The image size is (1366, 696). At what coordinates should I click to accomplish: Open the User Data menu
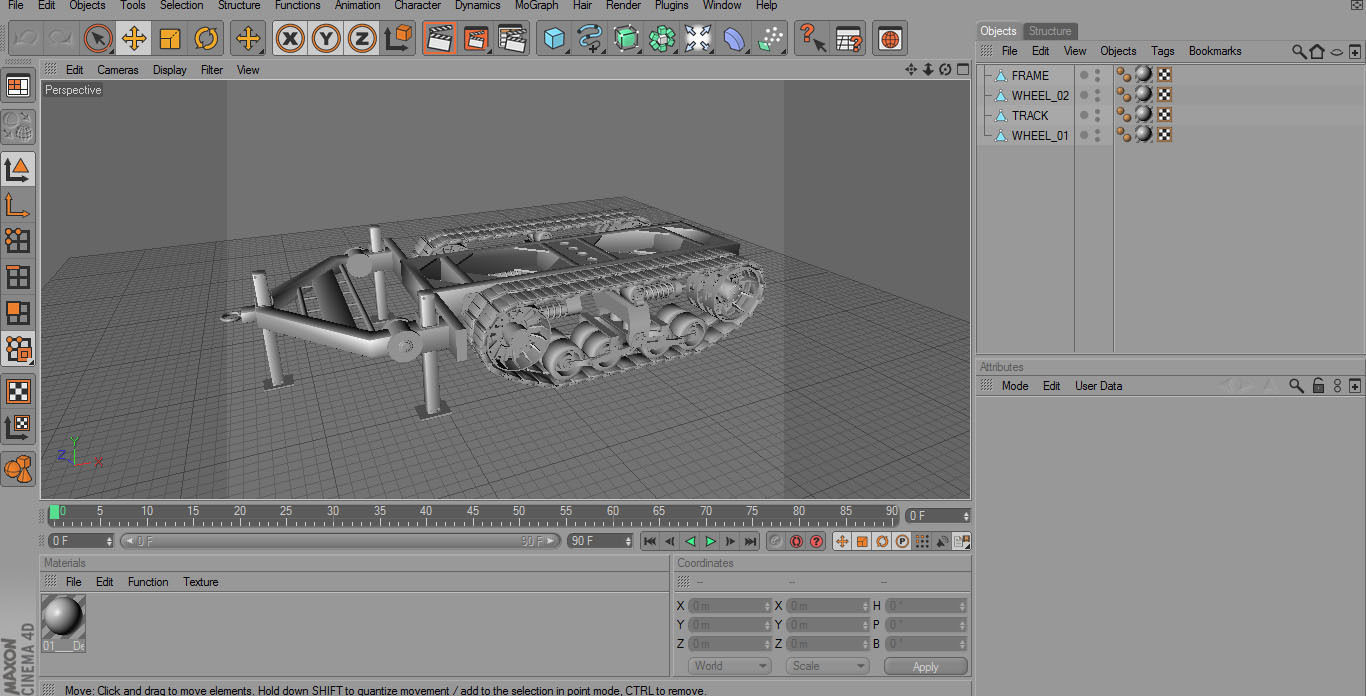1098,386
